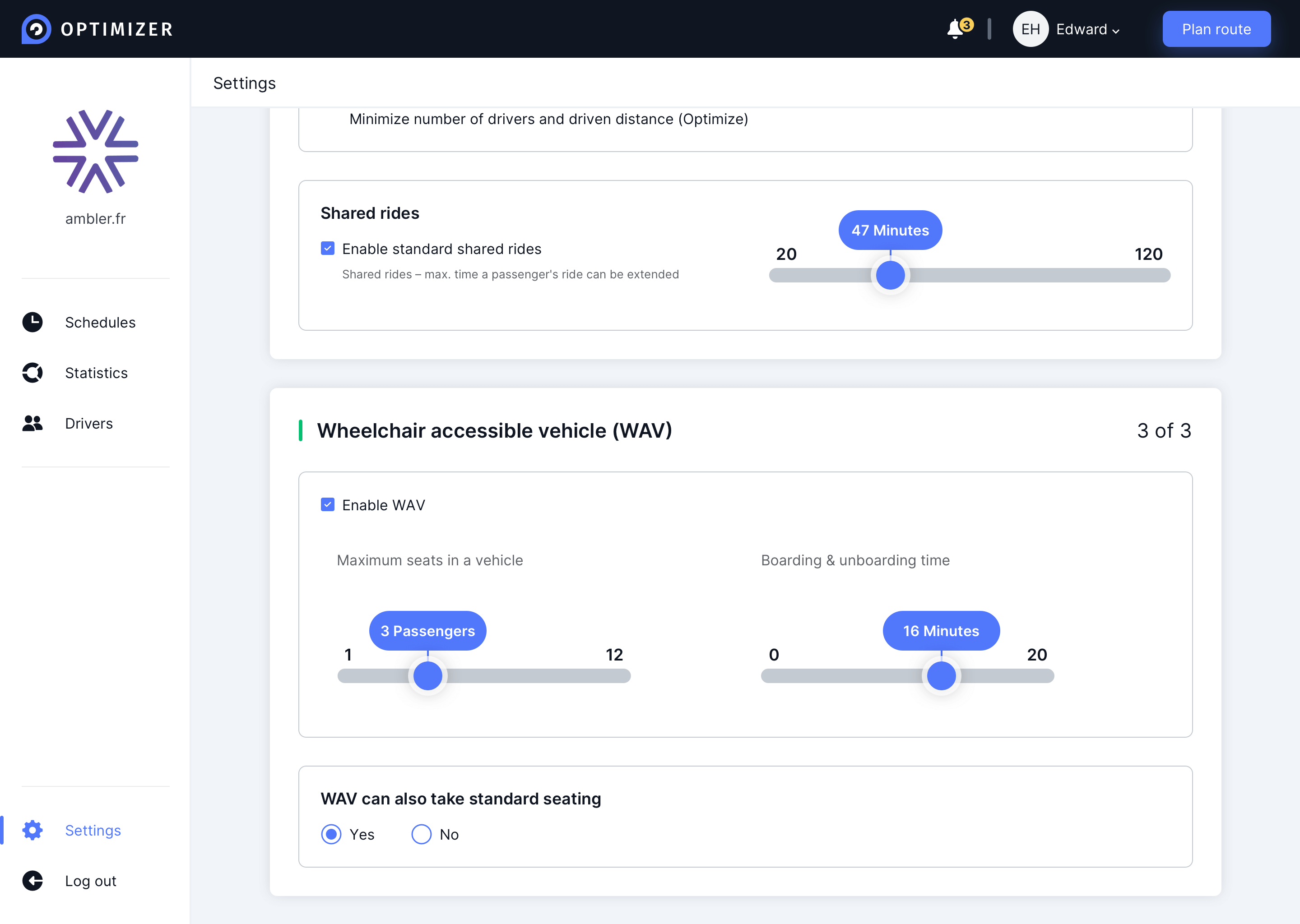Click the Log out arrow icon
This screenshot has height=924, width=1300.
tap(32, 881)
